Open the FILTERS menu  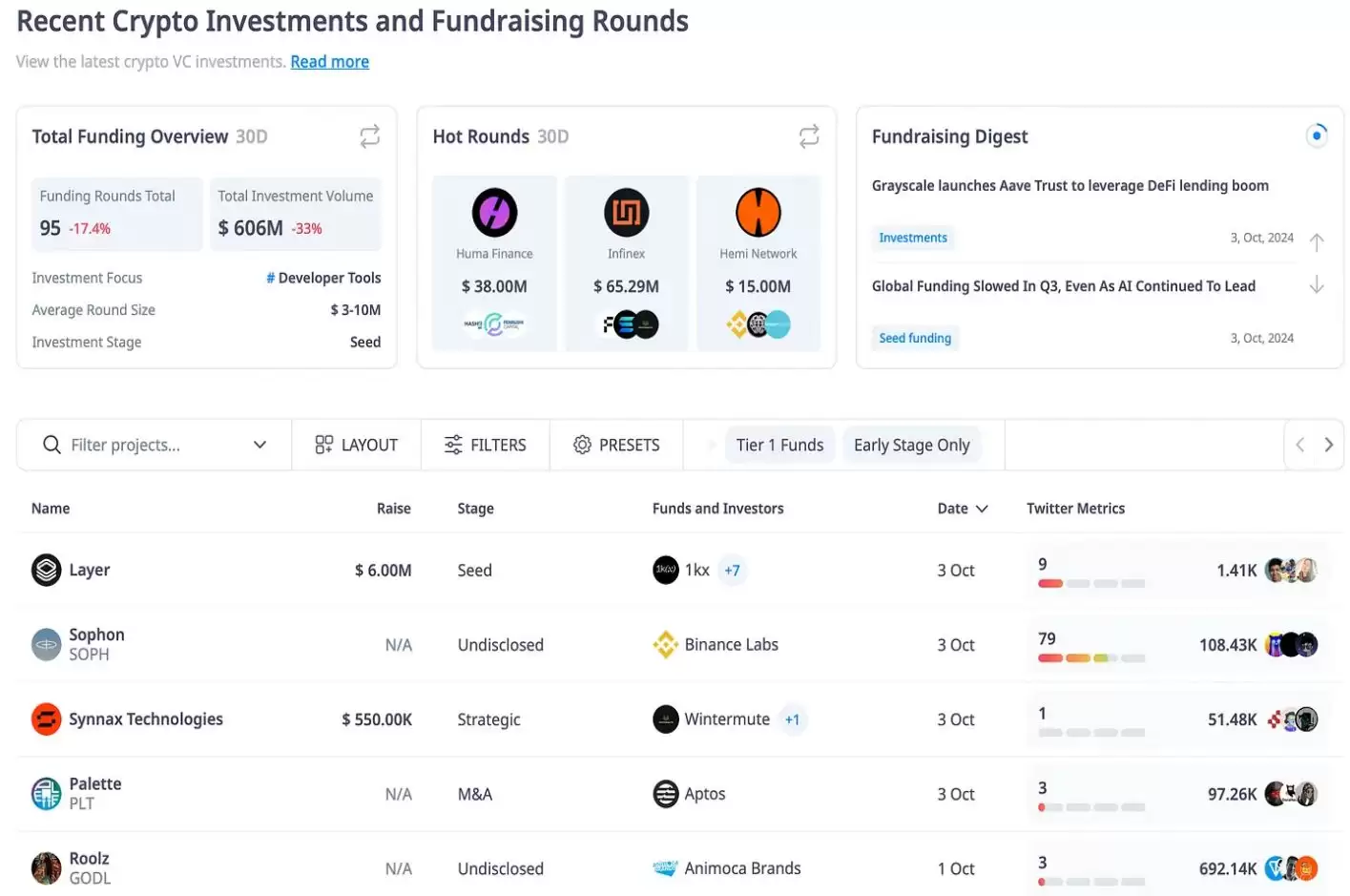click(485, 445)
